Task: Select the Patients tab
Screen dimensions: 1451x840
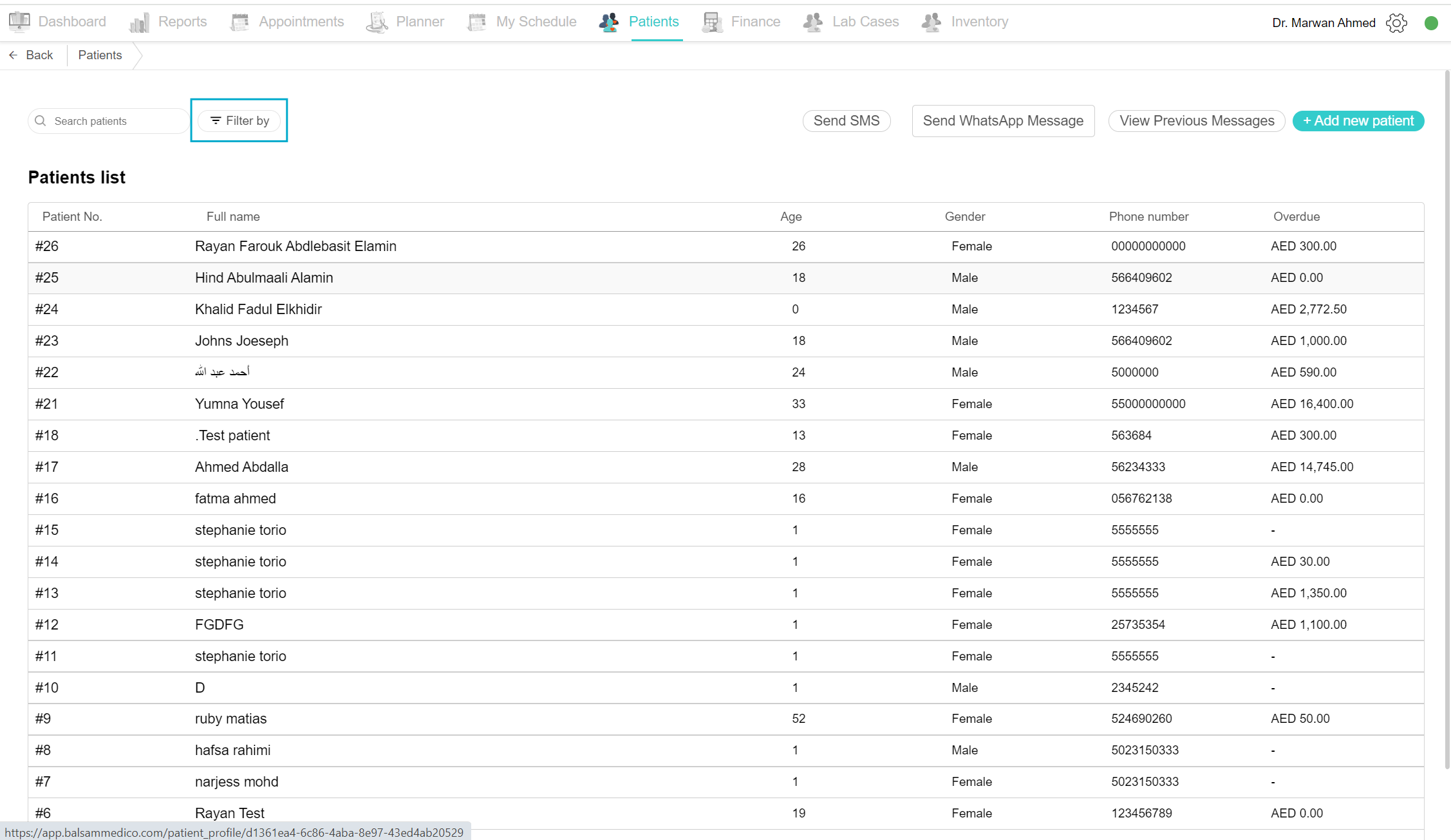Action: [x=653, y=22]
